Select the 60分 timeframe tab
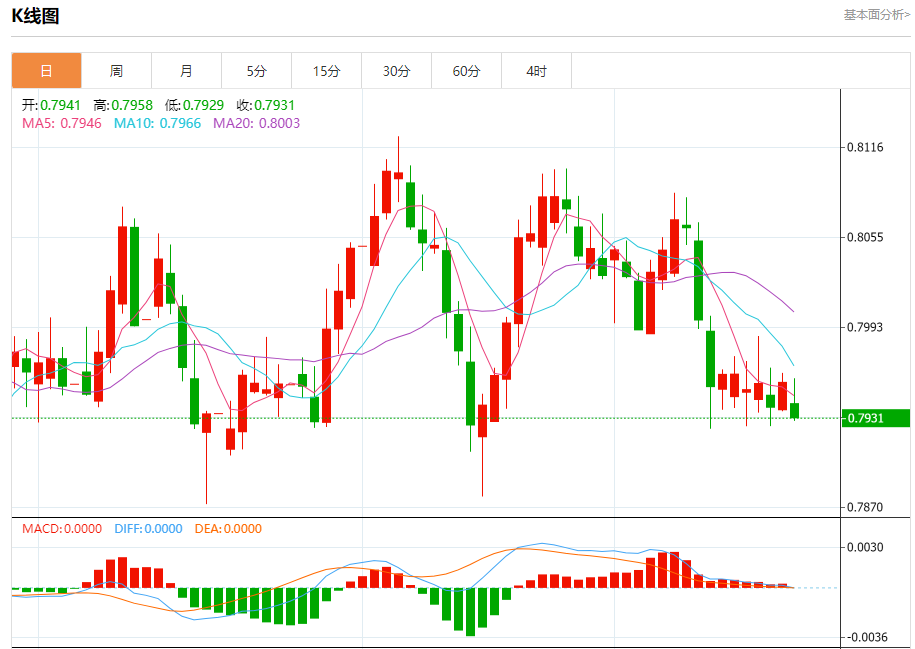 coord(466,71)
